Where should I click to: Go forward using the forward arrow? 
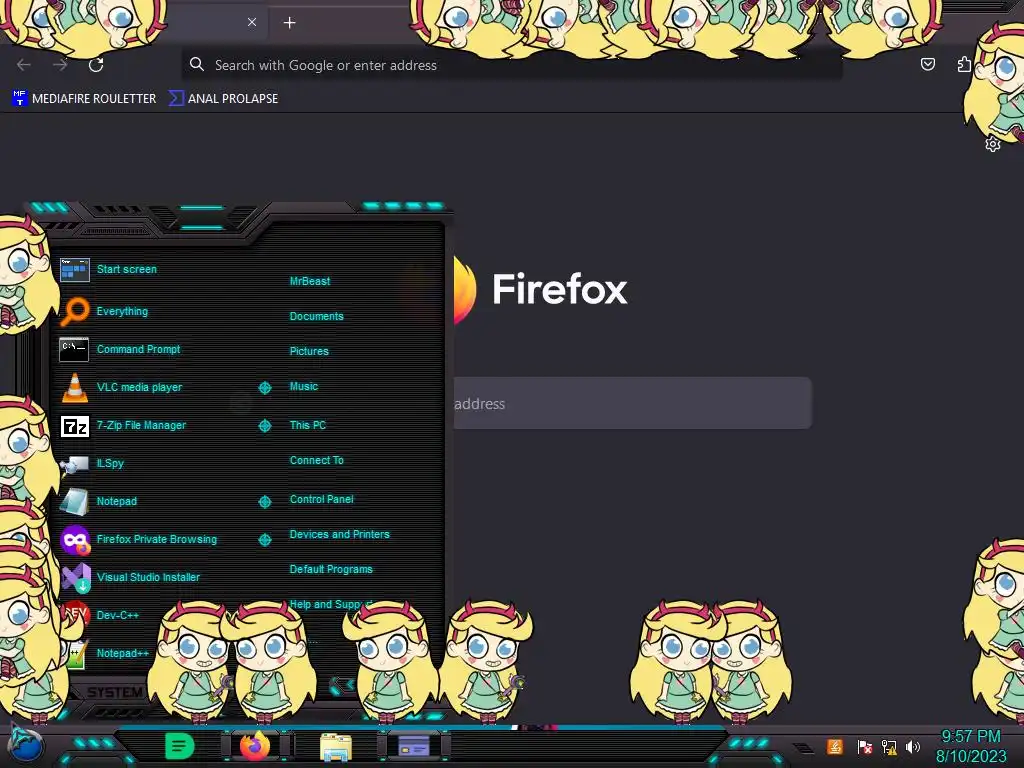(60, 65)
